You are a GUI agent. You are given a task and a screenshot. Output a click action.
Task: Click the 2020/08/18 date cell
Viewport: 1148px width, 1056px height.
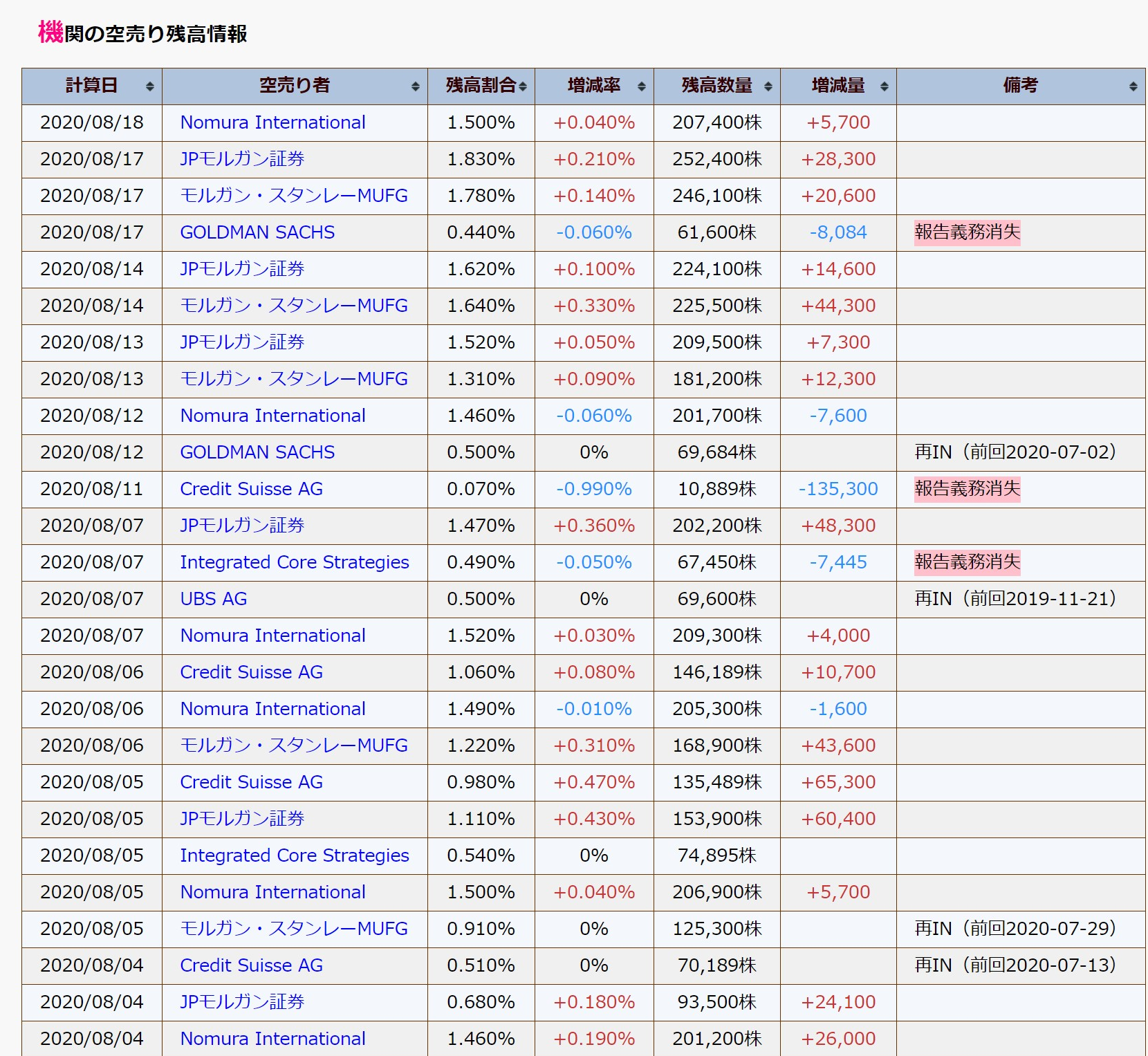(x=92, y=122)
